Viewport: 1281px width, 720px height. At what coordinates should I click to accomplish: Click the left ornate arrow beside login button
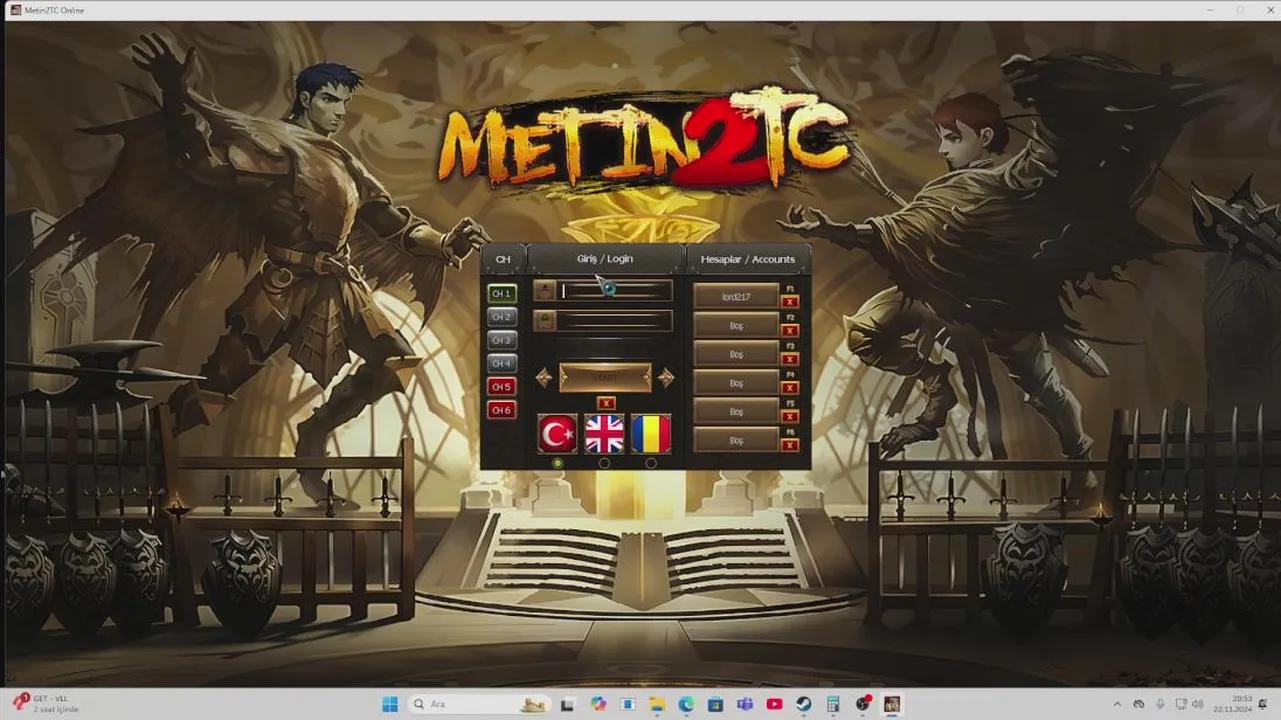pos(544,377)
